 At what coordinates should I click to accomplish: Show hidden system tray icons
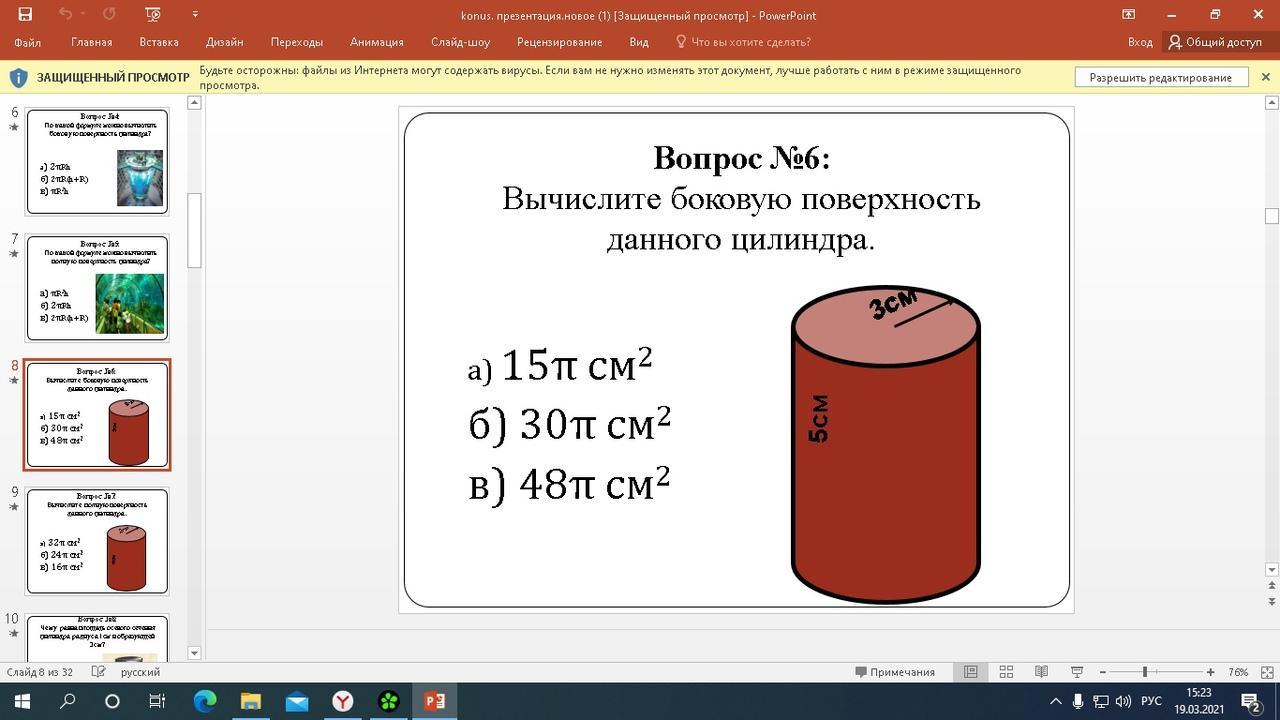[x=1056, y=701]
